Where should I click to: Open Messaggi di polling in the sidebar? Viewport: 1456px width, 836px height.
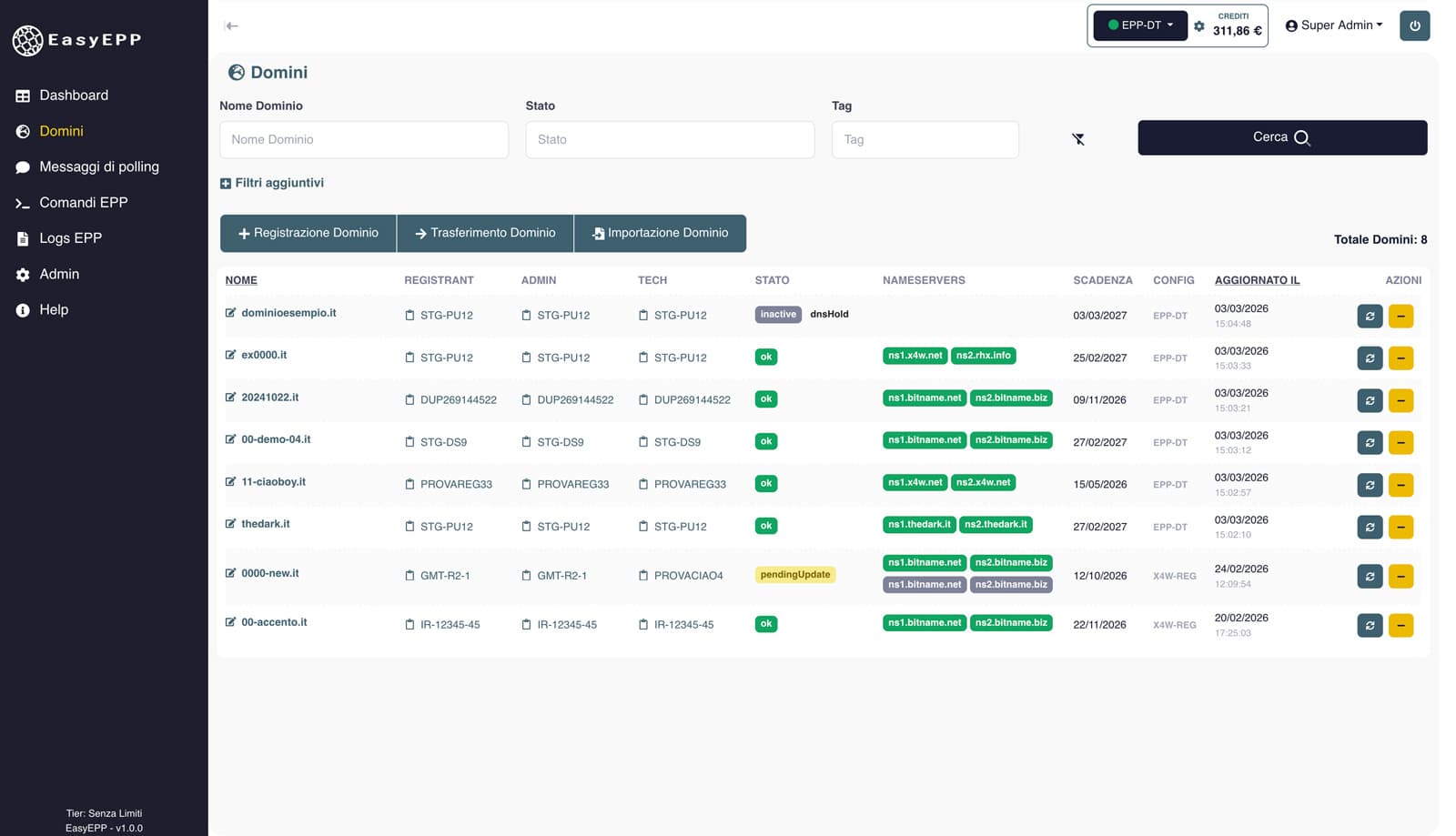[x=98, y=166]
